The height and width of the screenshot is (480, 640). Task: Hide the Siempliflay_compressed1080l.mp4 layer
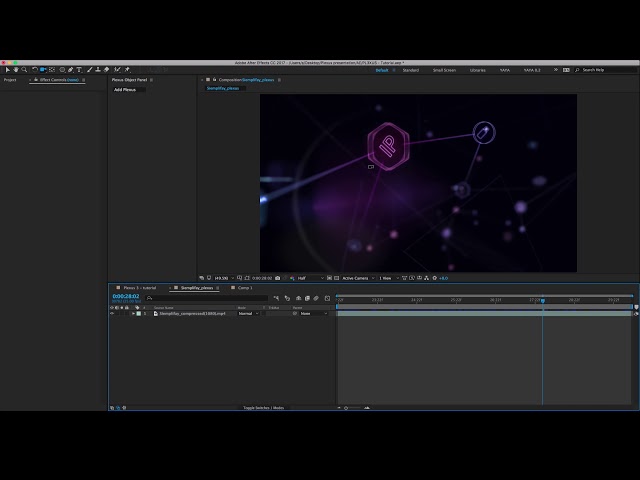pyautogui.click(x=112, y=313)
